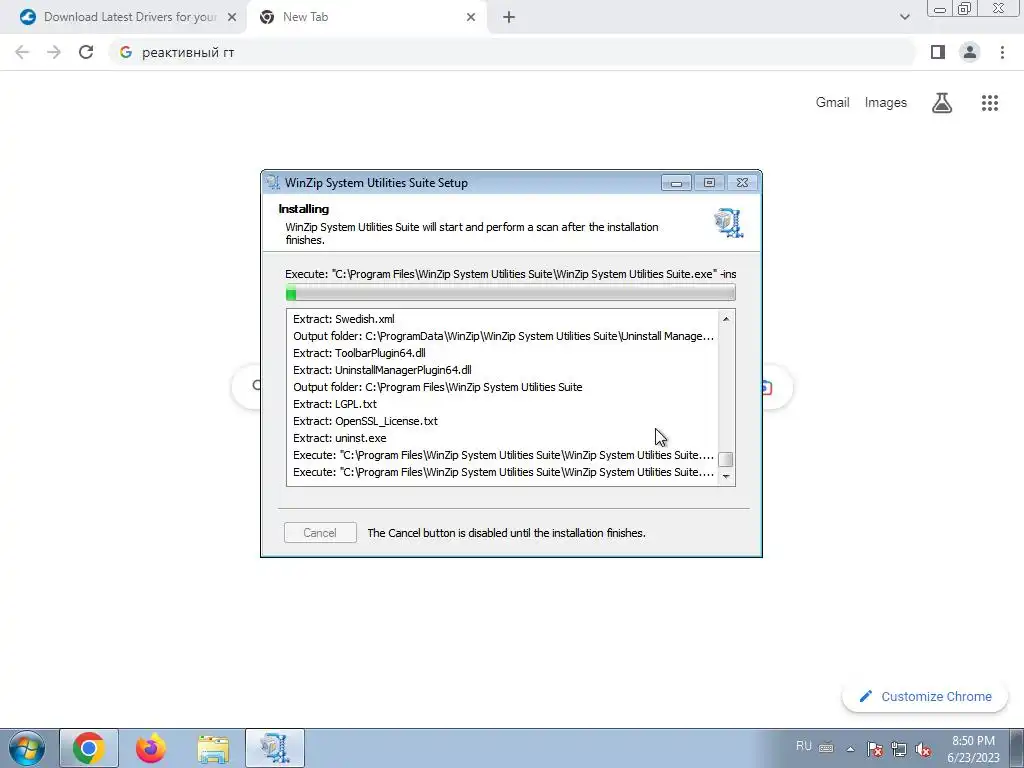
Task: Open Google apps grid
Action: [990, 103]
